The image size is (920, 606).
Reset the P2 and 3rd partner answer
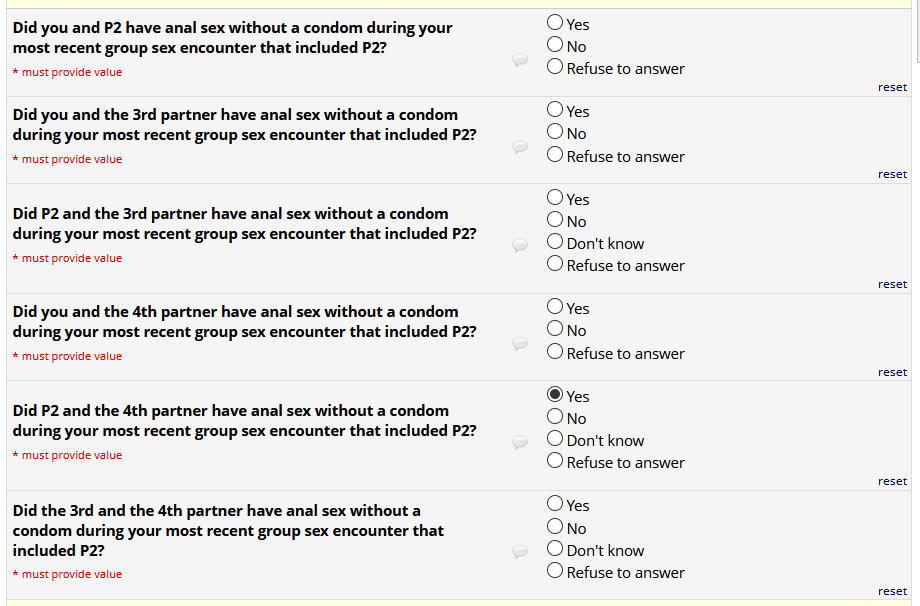click(892, 284)
